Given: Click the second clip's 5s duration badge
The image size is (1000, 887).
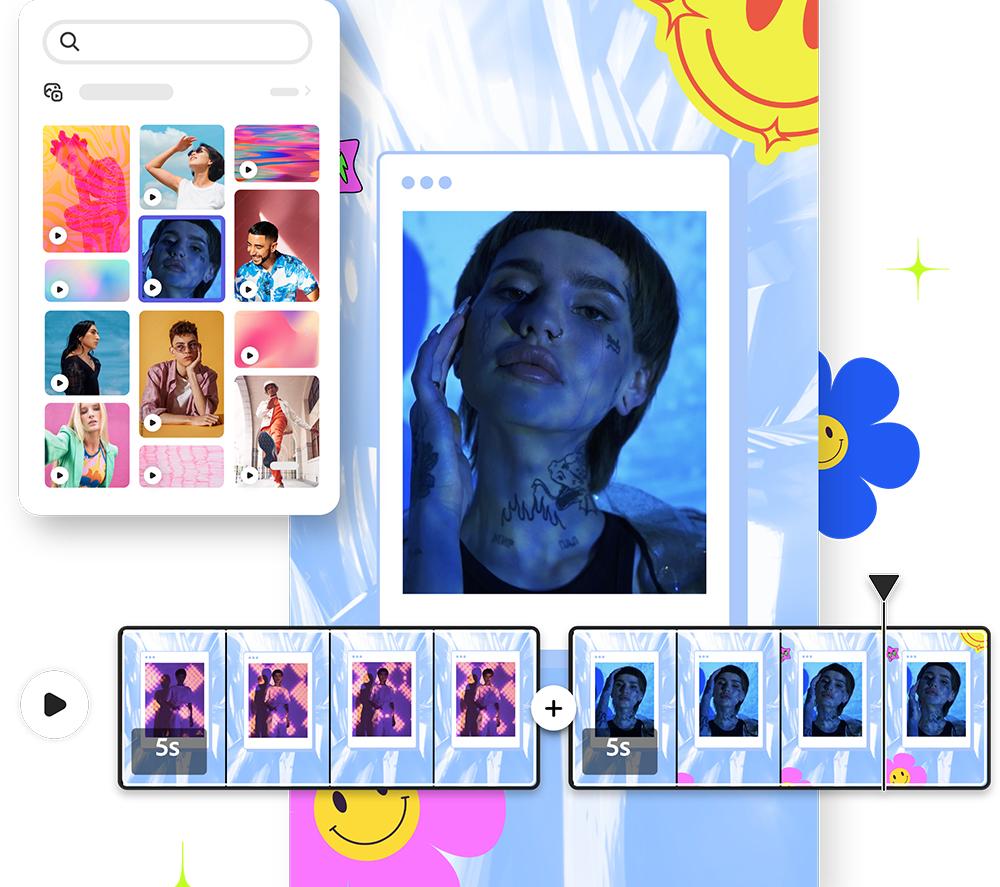Looking at the screenshot, I should tap(619, 751).
